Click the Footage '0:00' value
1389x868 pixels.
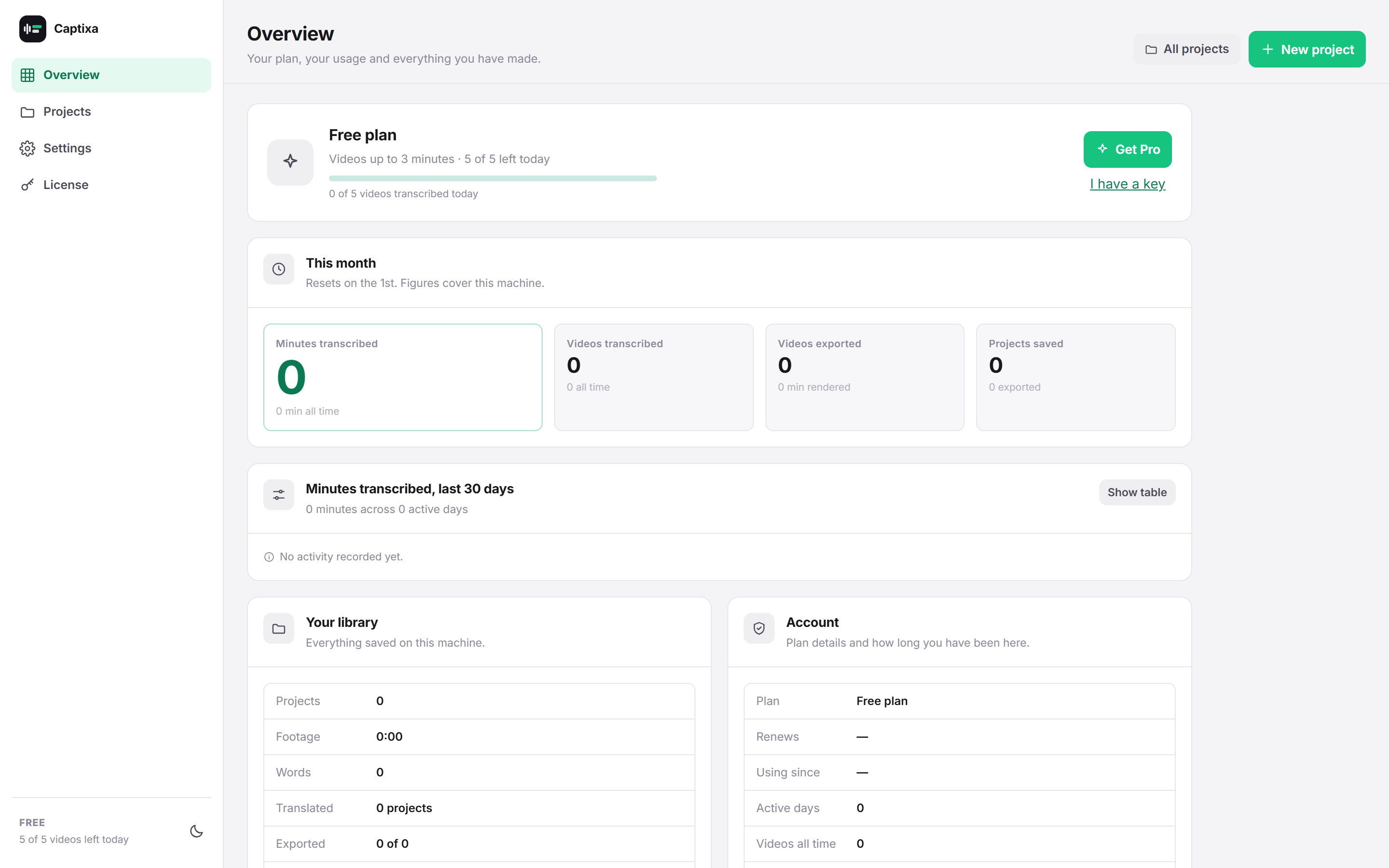pos(389,736)
